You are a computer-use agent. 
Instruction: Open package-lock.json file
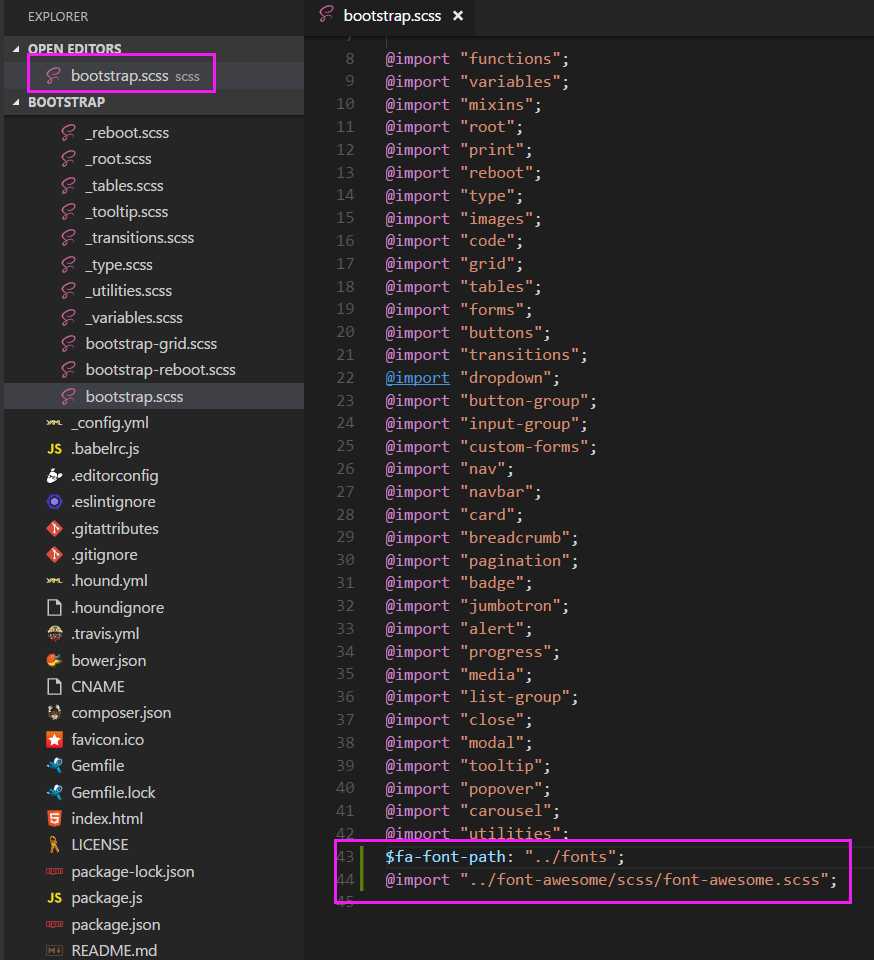(x=133, y=872)
